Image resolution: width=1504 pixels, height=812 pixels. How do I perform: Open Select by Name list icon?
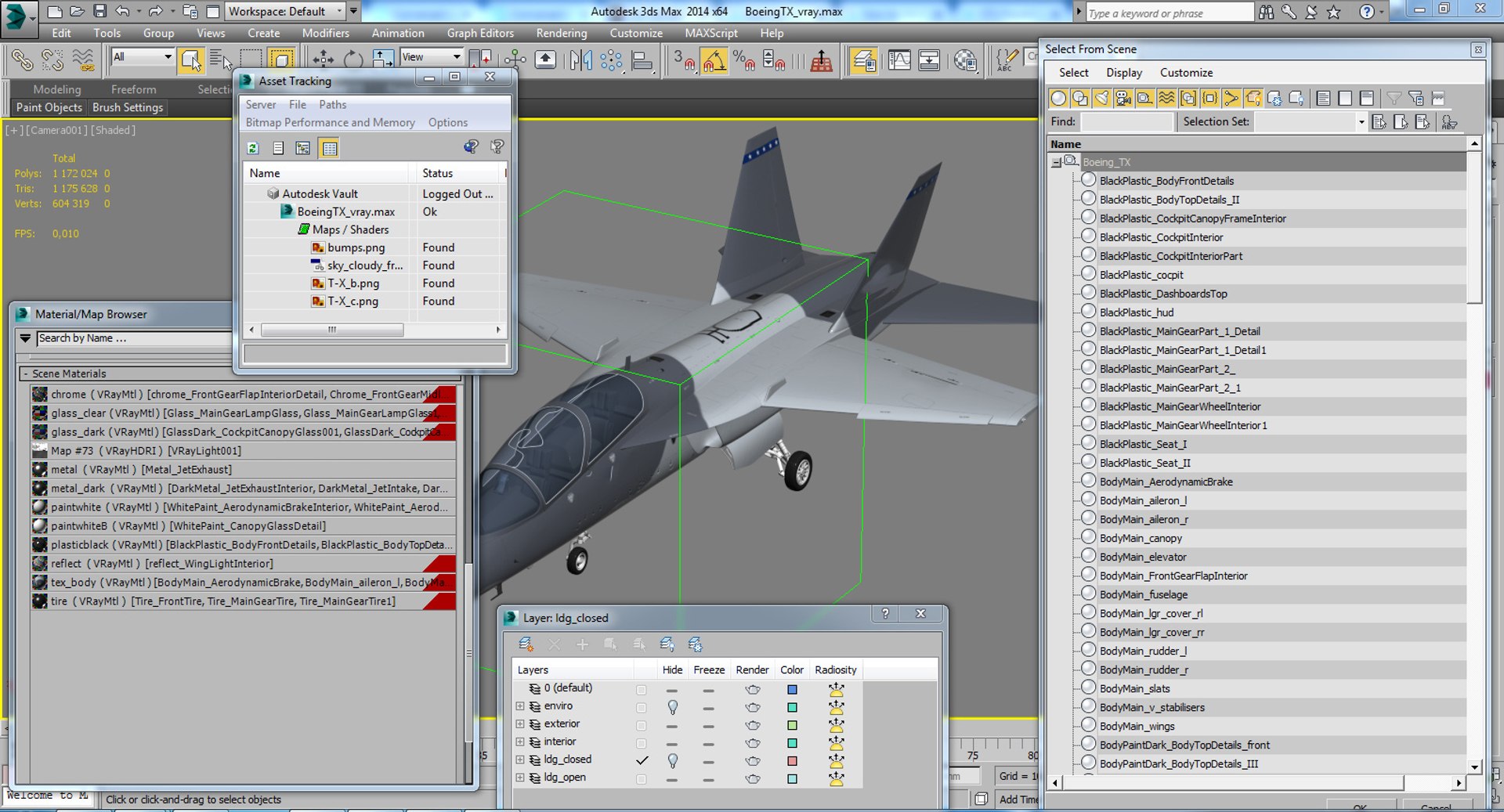(221, 60)
